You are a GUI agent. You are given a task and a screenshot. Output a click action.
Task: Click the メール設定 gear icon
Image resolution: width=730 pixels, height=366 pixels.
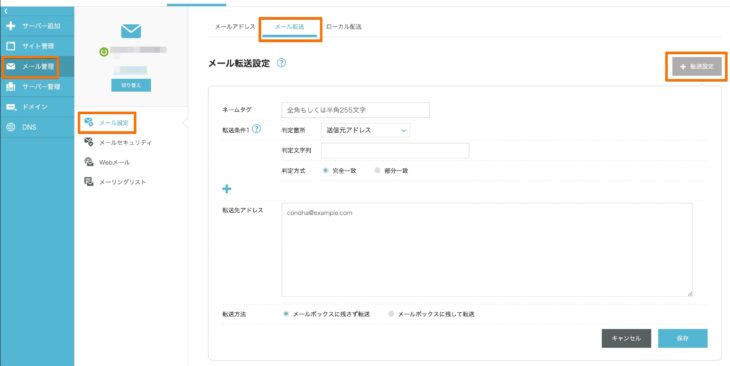tap(88, 122)
